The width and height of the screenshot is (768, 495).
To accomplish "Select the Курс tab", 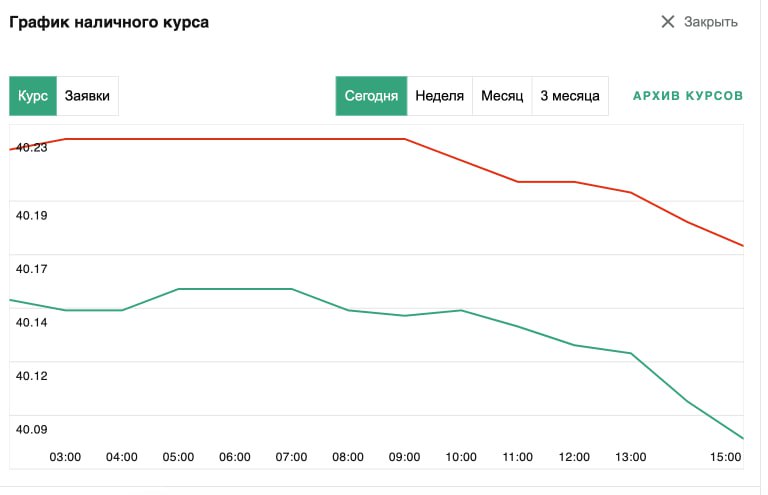I will [x=33, y=96].
